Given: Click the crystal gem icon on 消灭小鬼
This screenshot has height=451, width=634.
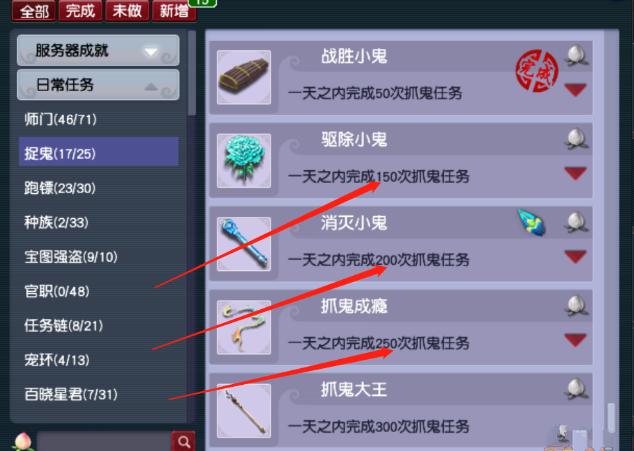Looking at the screenshot, I should [x=532, y=222].
